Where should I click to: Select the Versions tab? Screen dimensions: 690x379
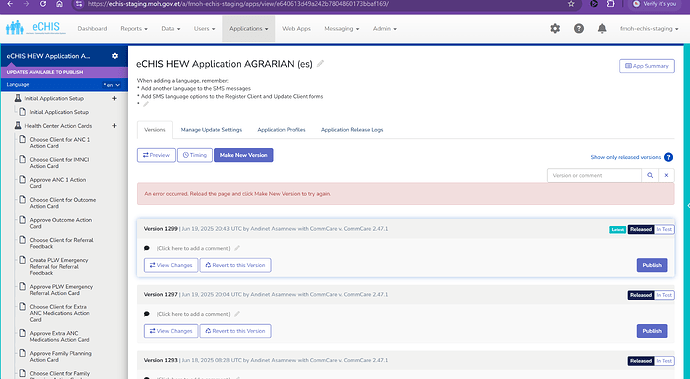click(x=155, y=130)
